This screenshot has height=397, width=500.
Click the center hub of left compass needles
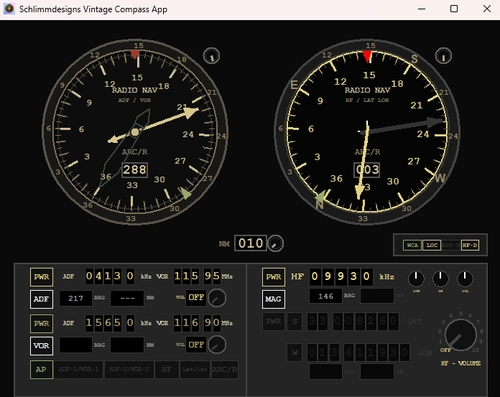click(x=135, y=132)
